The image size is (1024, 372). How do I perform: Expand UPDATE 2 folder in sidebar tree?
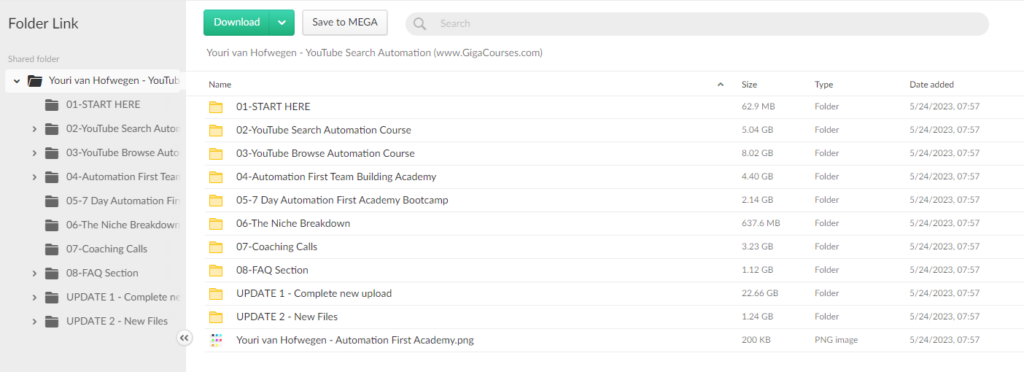coord(35,321)
